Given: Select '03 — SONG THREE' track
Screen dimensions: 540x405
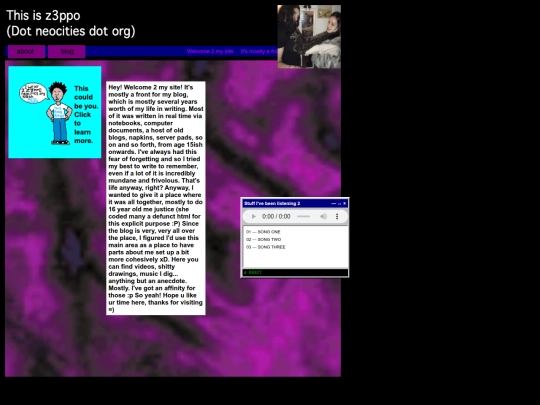Looking at the screenshot, I should (266, 247).
